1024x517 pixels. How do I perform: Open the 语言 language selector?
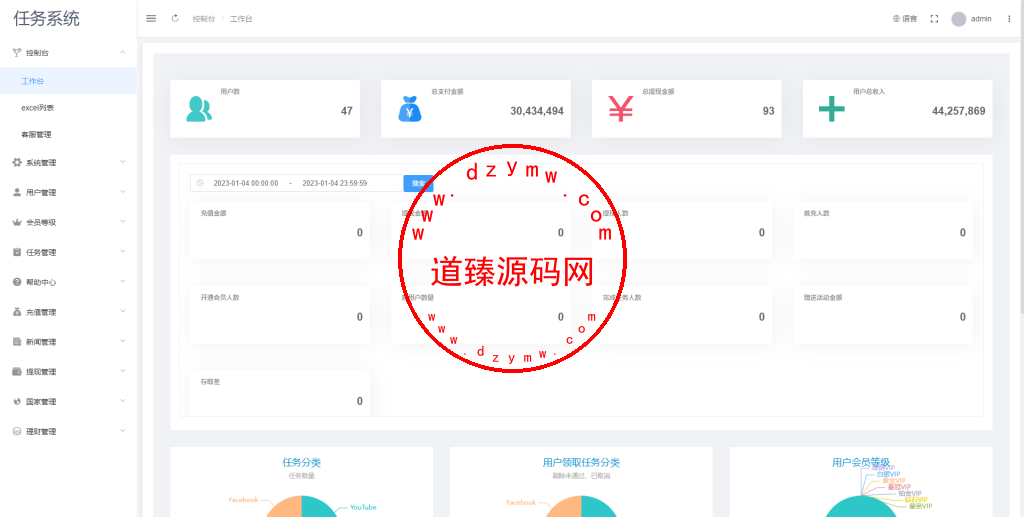tap(905, 19)
